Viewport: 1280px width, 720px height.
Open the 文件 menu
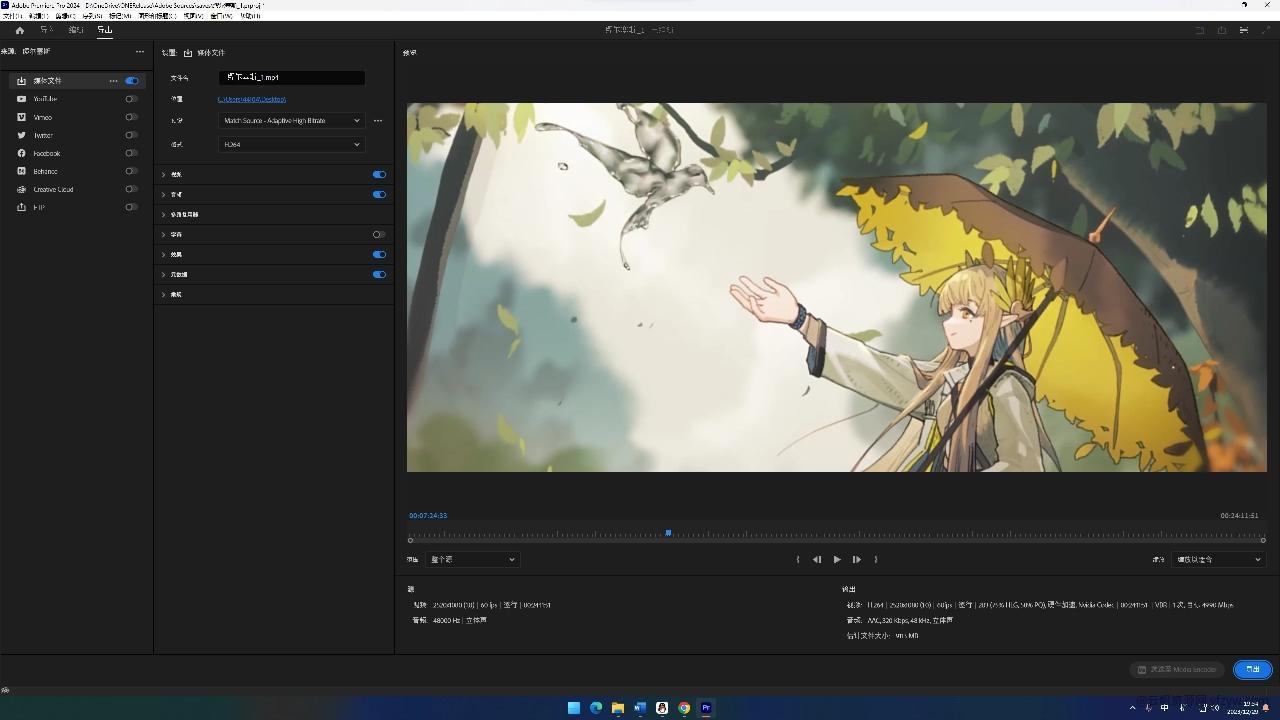pyautogui.click(x=12, y=16)
